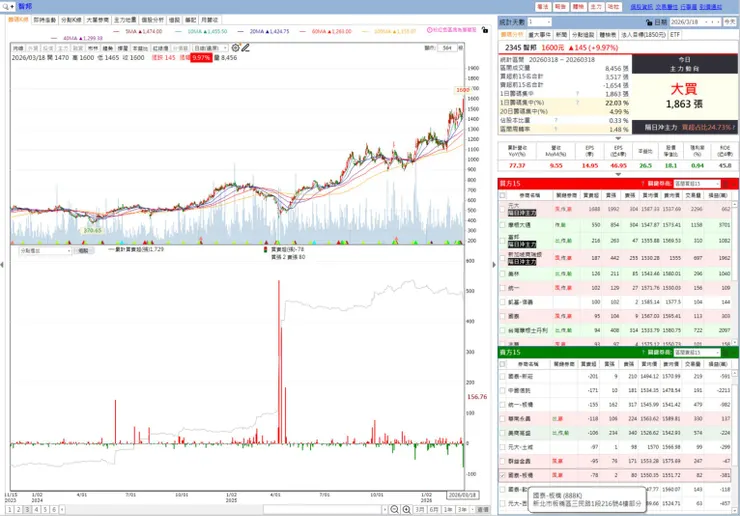
Task: Tick the checkbox for 華南永昌 row
Action: pyautogui.click(x=503, y=419)
